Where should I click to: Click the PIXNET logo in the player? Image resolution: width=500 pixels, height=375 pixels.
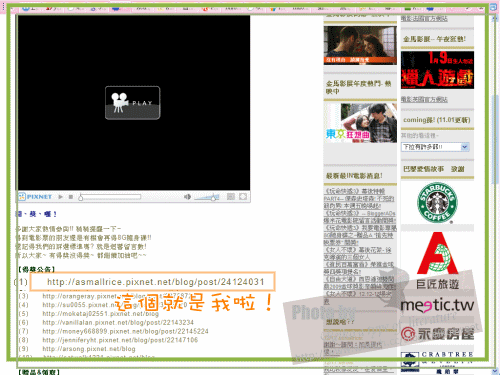(x=35, y=197)
